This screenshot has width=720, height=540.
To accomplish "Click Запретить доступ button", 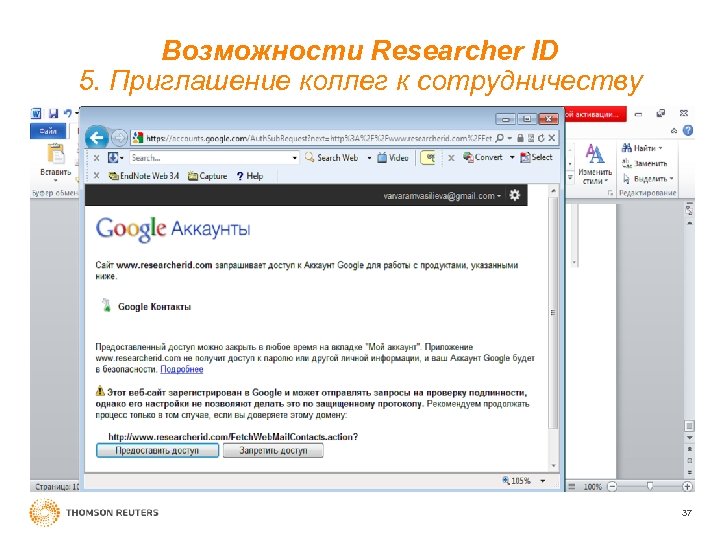I will (273, 450).
